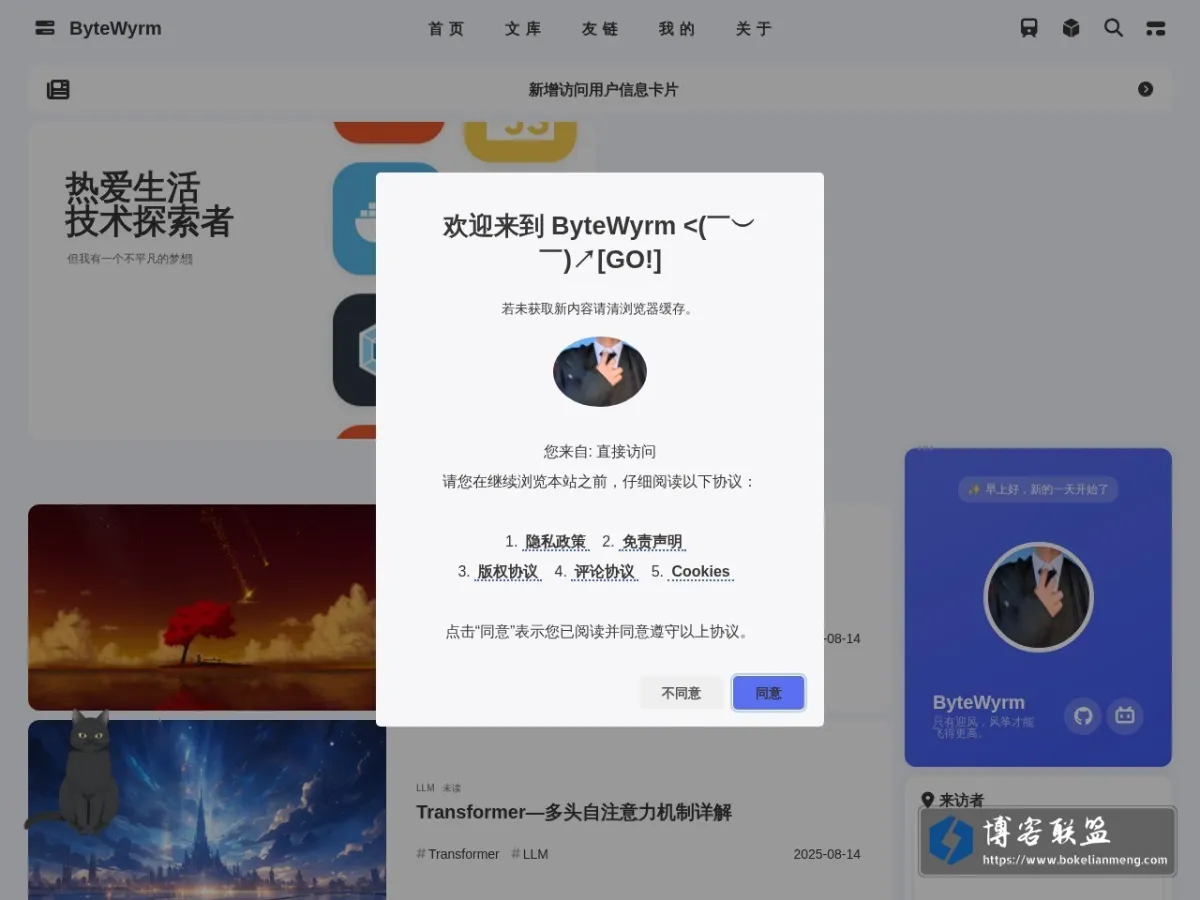Click the ByteWyrm site title
The image size is (1200, 900).
pyautogui.click(x=115, y=28)
